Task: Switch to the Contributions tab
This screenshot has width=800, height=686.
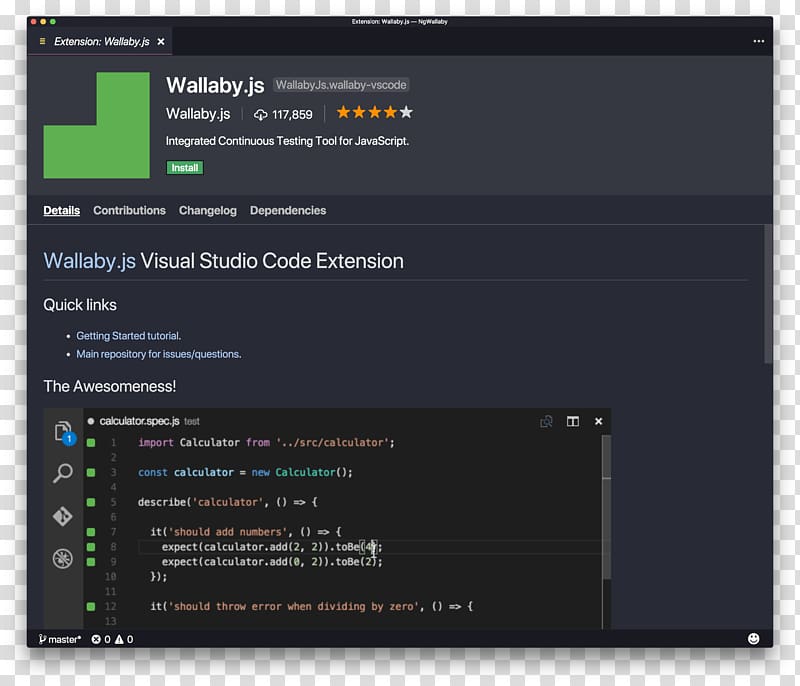Action: [129, 210]
